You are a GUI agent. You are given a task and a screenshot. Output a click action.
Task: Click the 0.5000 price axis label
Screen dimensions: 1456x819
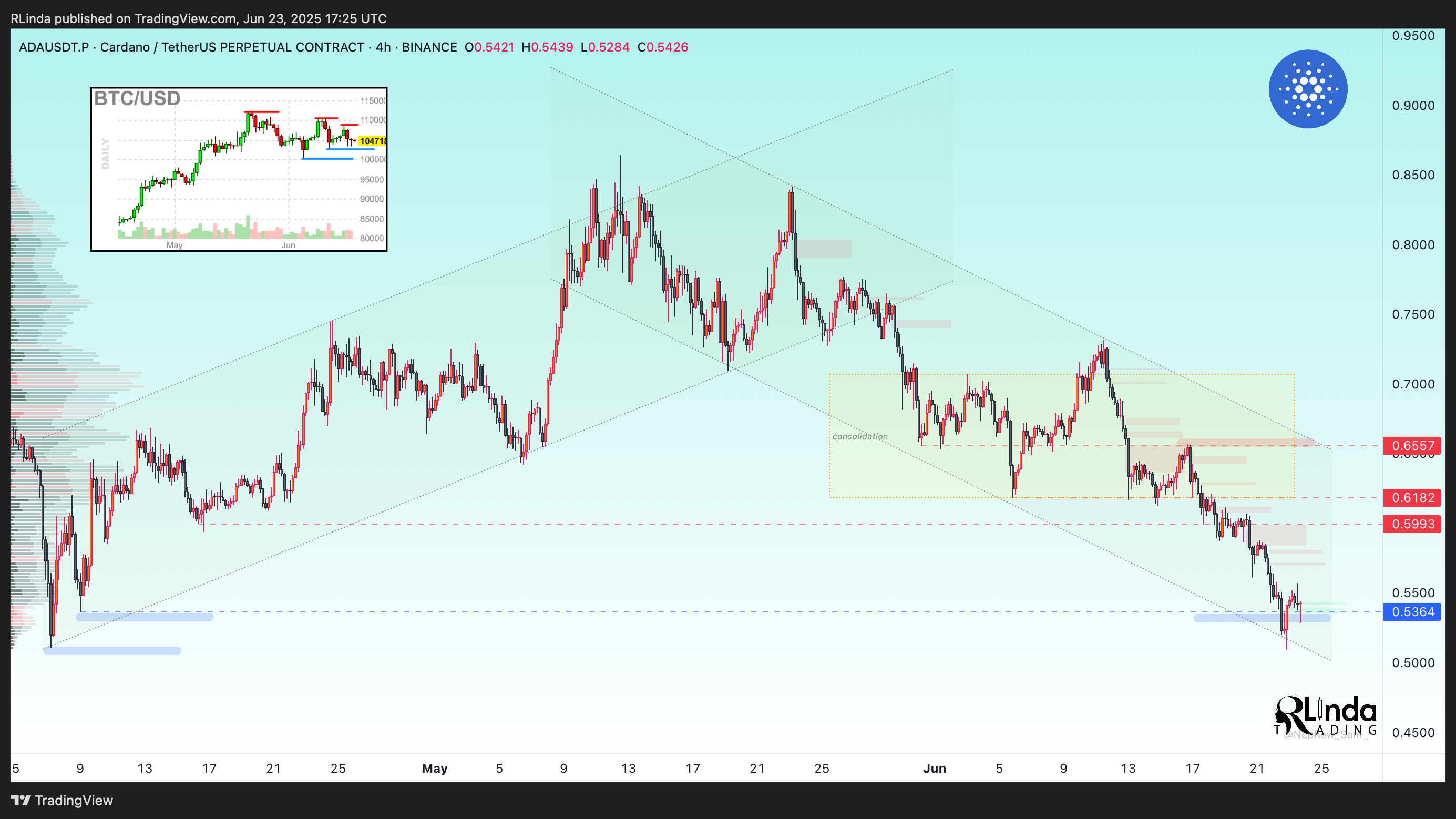point(1413,663)
